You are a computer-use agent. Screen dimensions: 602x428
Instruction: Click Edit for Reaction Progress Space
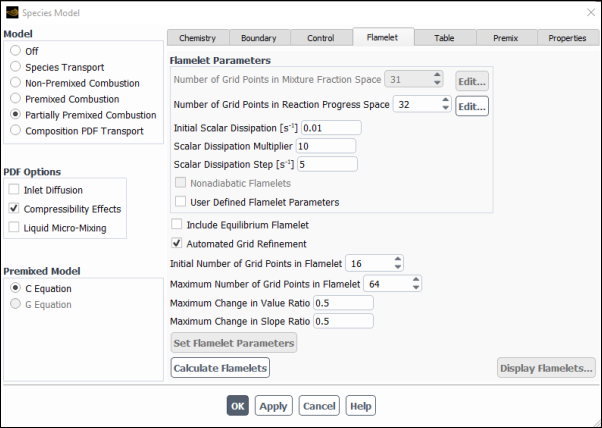(x=472, y=106)
